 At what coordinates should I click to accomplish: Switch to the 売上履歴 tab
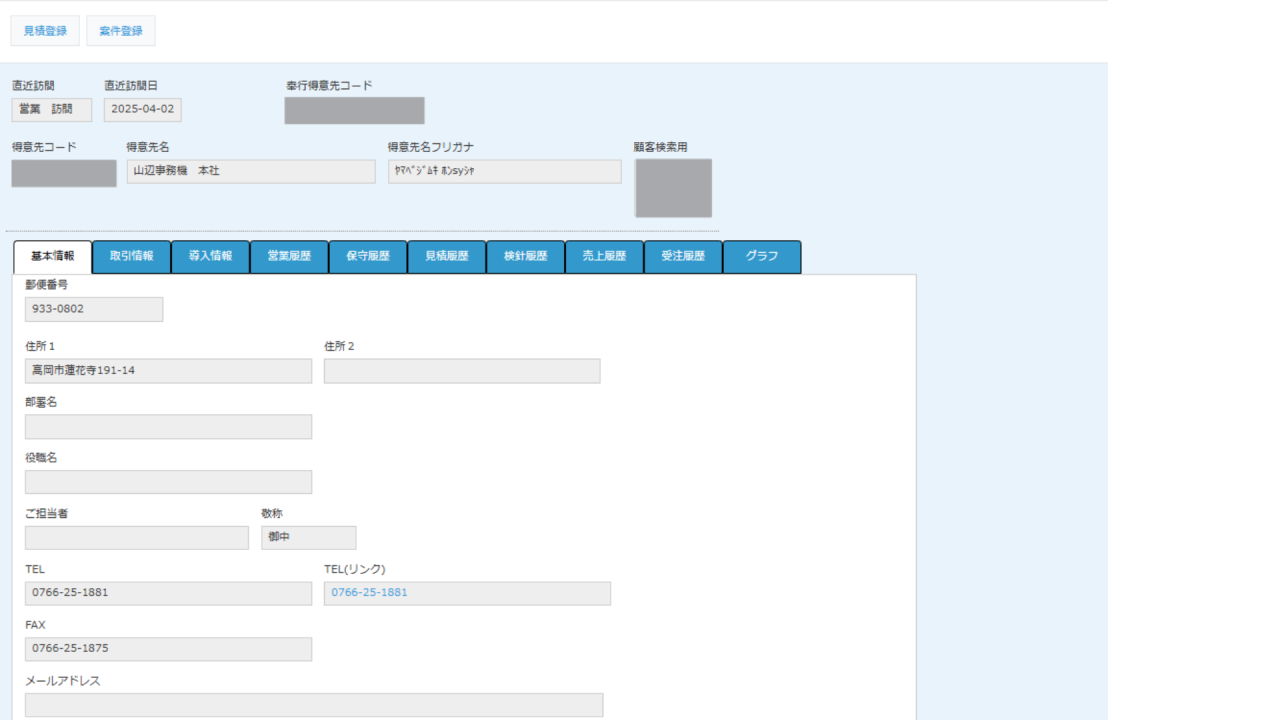coord(605,257)
